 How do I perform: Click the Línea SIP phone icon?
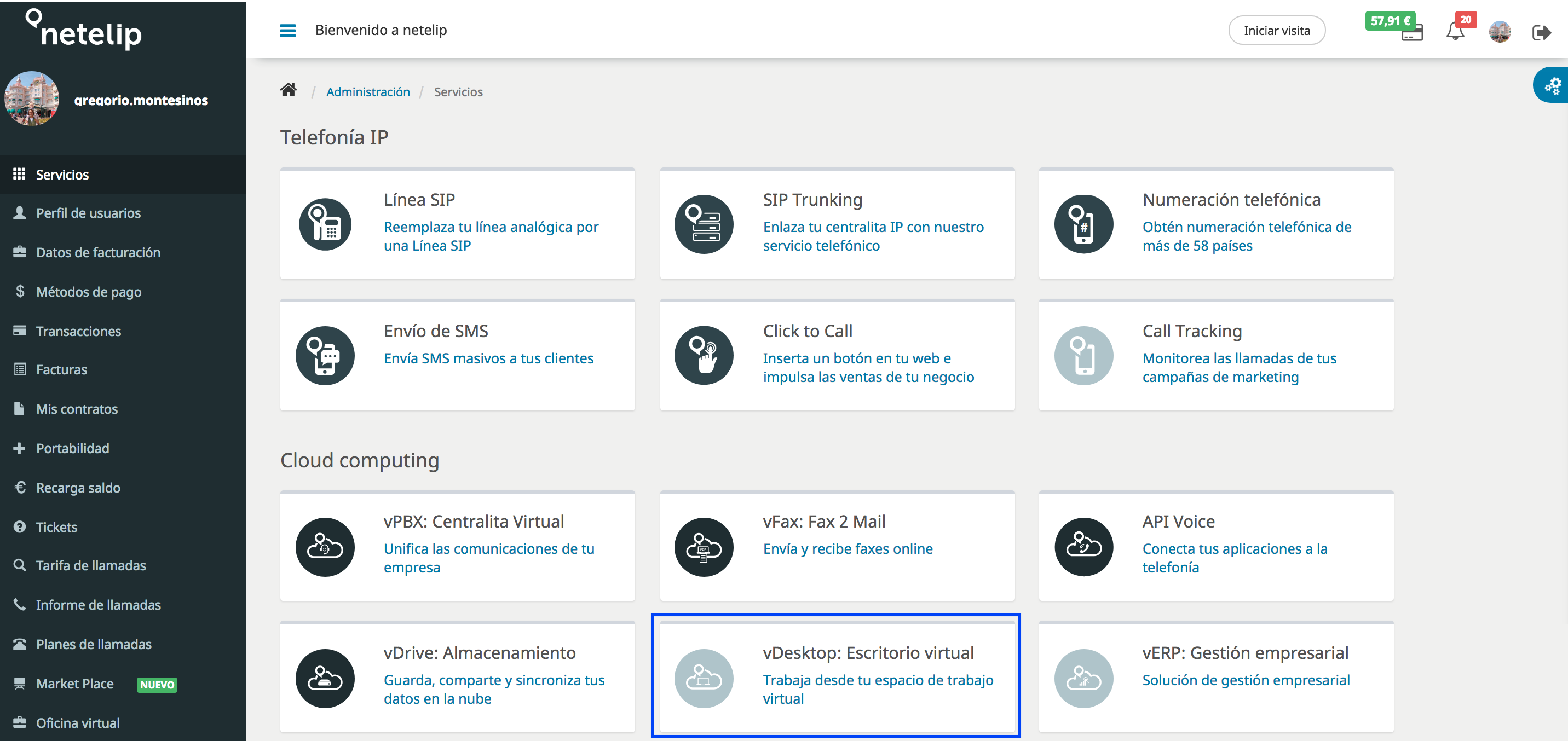pos(325,224)
